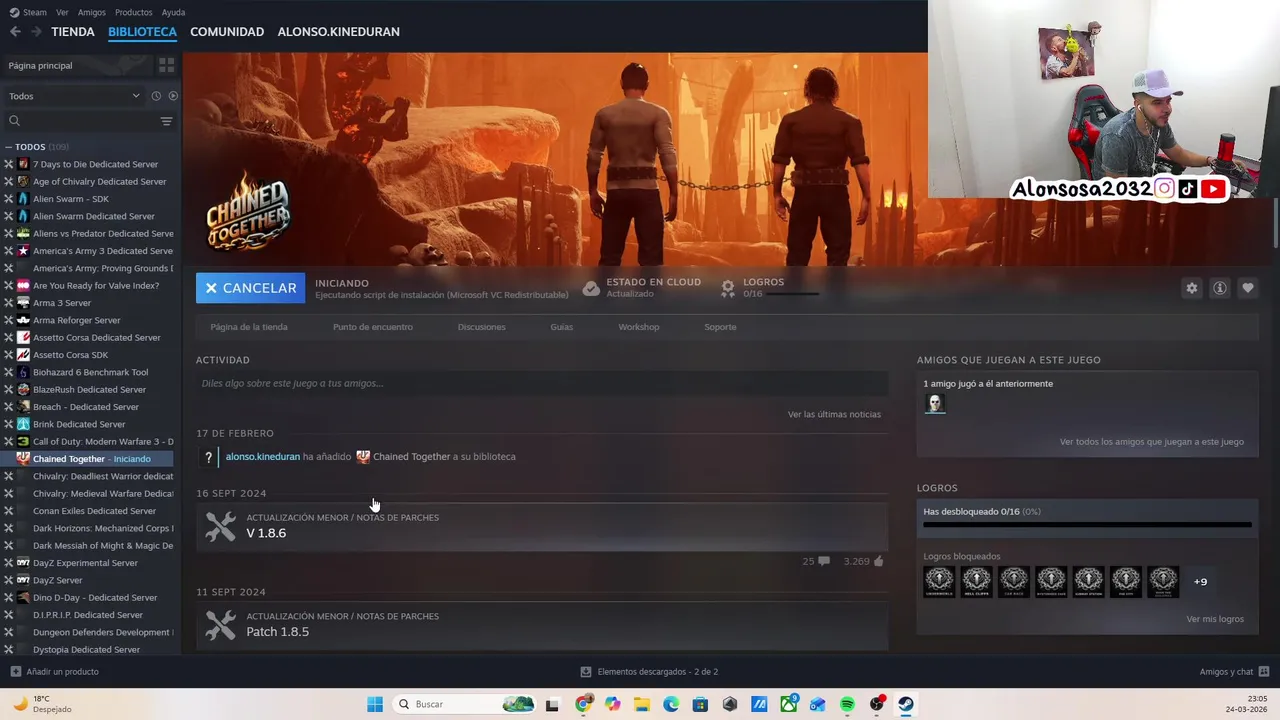This screenshot has width=1280, height=720.
Task: Click the Logros gear icon
Action: click(728, 288)
